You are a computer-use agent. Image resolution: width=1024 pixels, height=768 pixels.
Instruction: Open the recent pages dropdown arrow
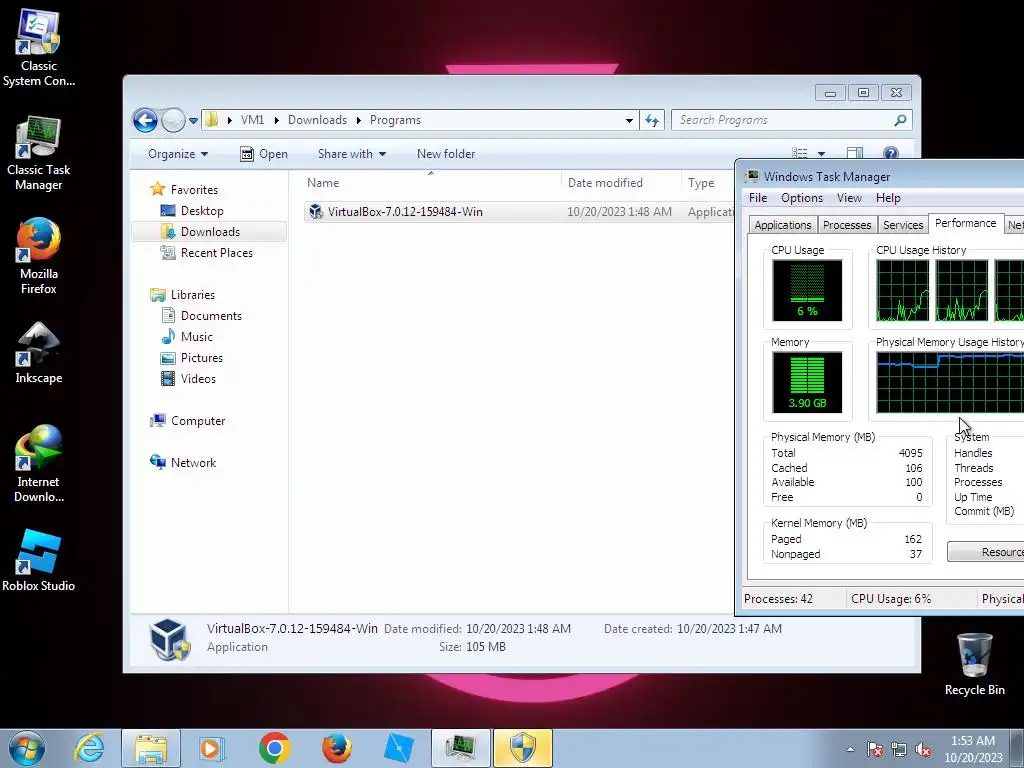tap(193, 121)
